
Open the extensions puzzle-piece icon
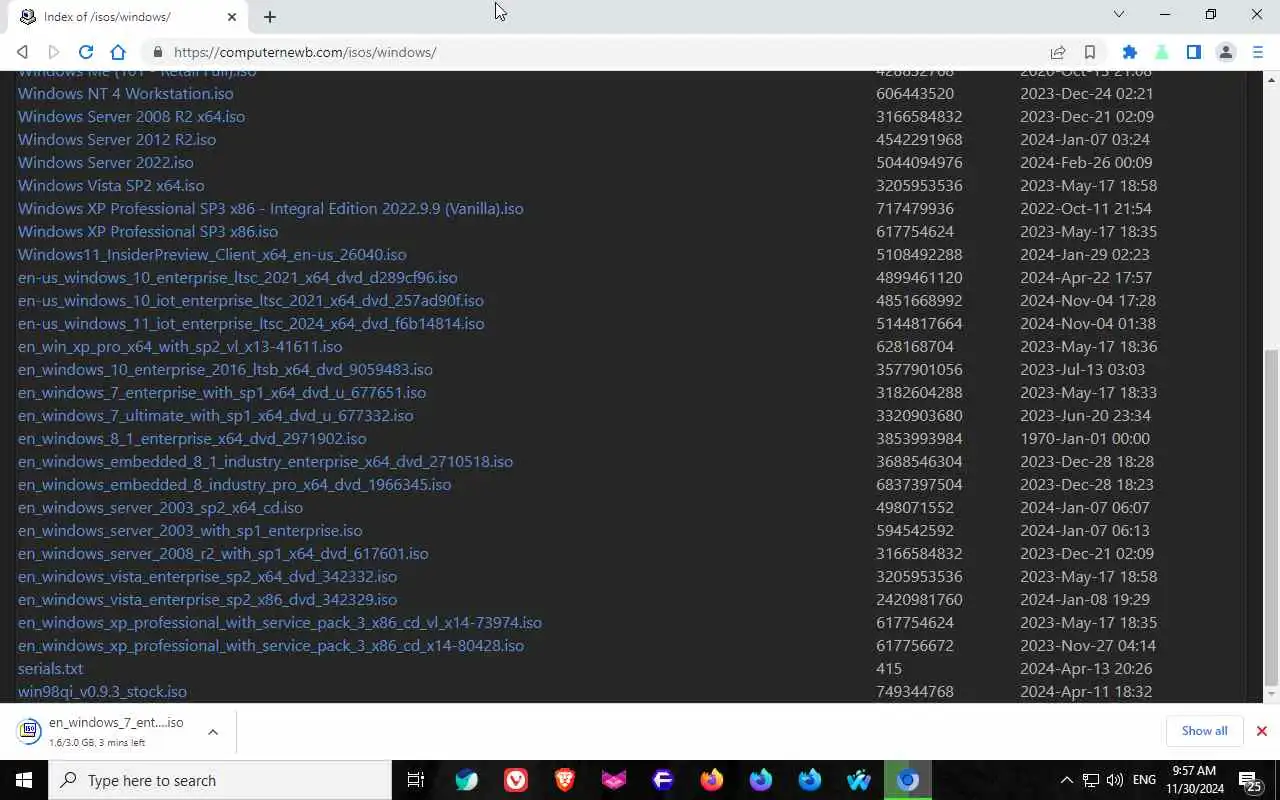[1130, 52]
